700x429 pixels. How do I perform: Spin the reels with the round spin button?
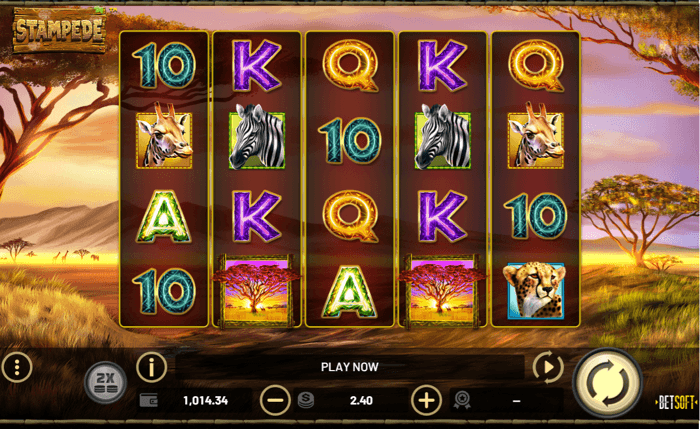click(607, 383)
